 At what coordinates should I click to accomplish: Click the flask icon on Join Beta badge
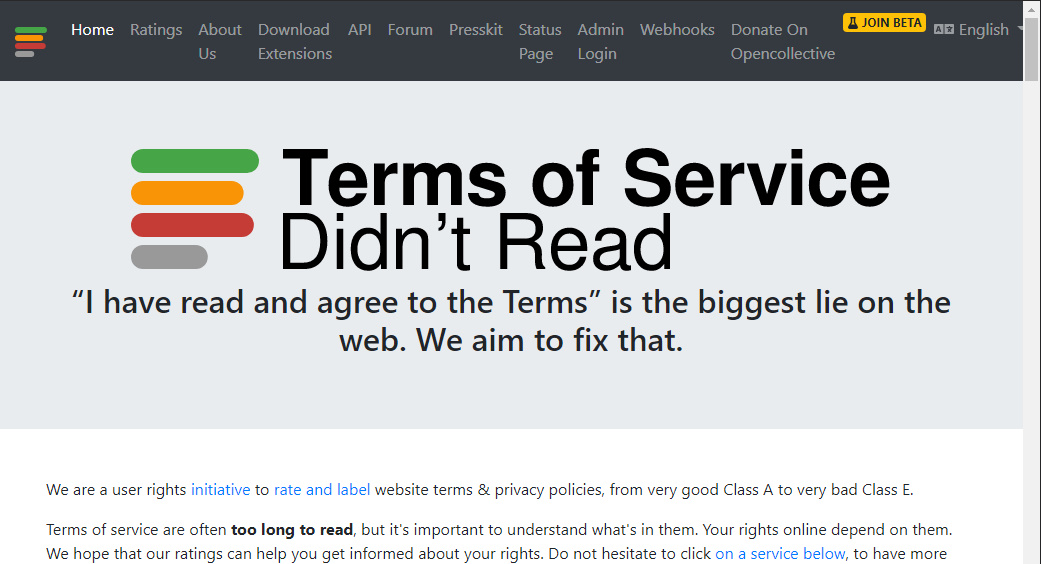(853, 23)
